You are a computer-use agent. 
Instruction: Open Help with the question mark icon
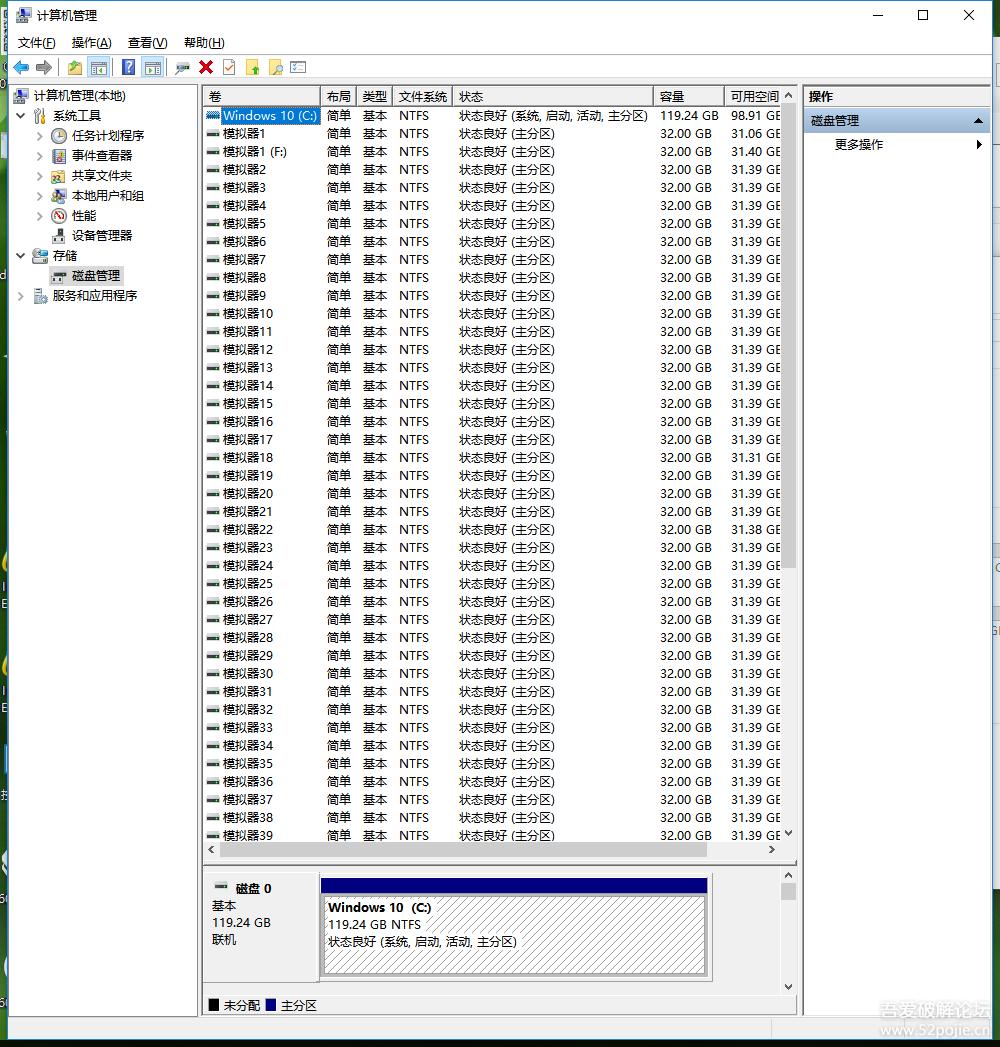[129, 67]
